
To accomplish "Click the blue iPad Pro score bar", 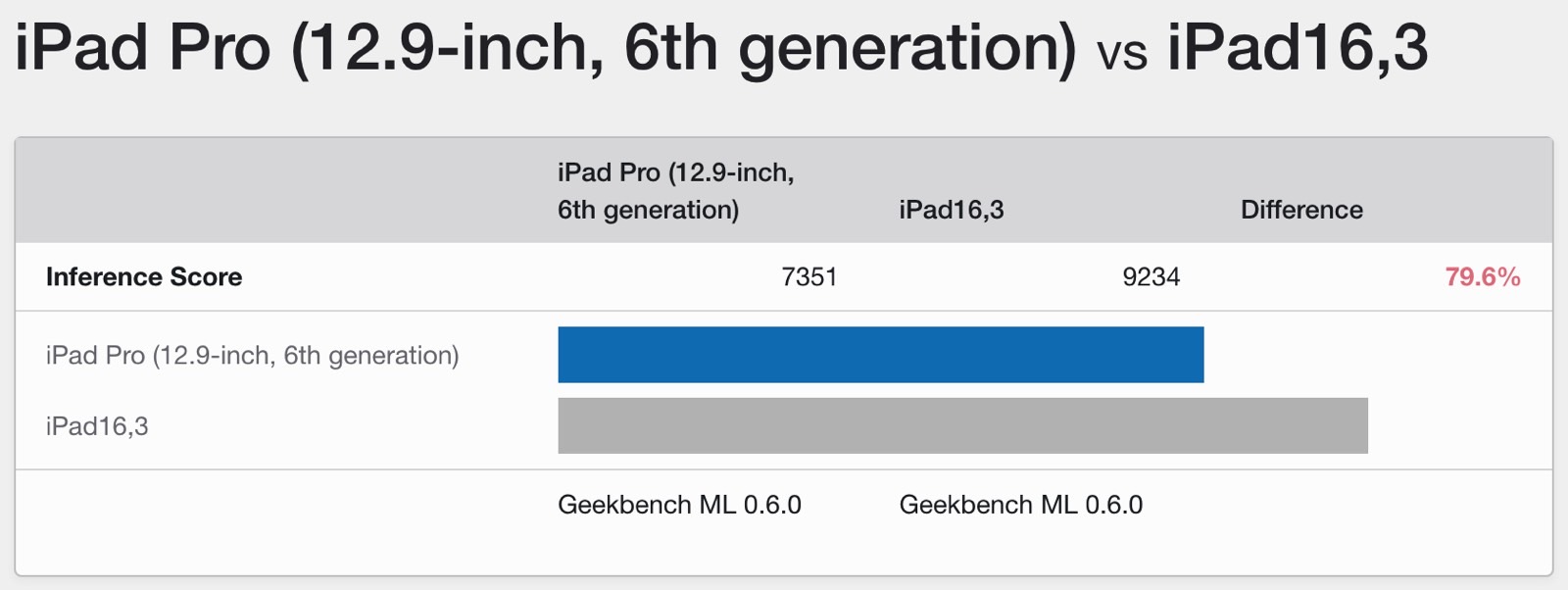I will [880, 355].
